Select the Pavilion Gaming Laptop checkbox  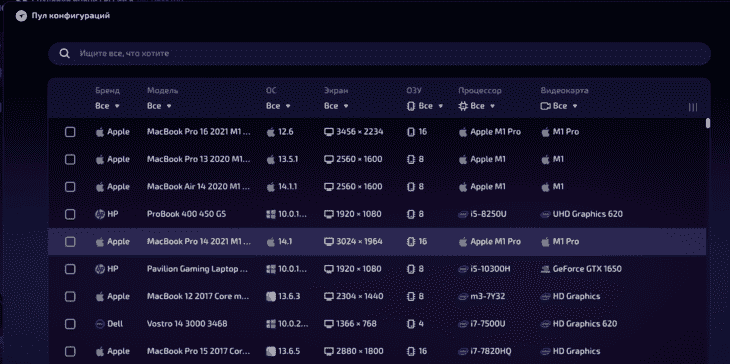point(70,269)
